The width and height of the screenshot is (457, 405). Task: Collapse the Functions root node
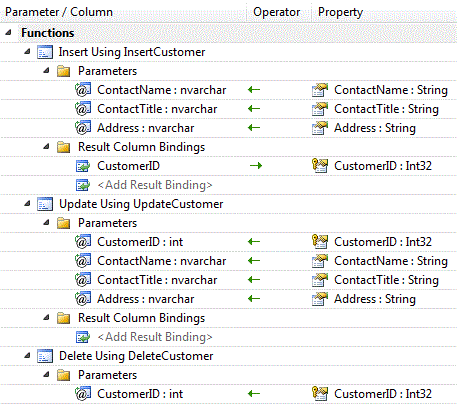(x=8, y=33)
